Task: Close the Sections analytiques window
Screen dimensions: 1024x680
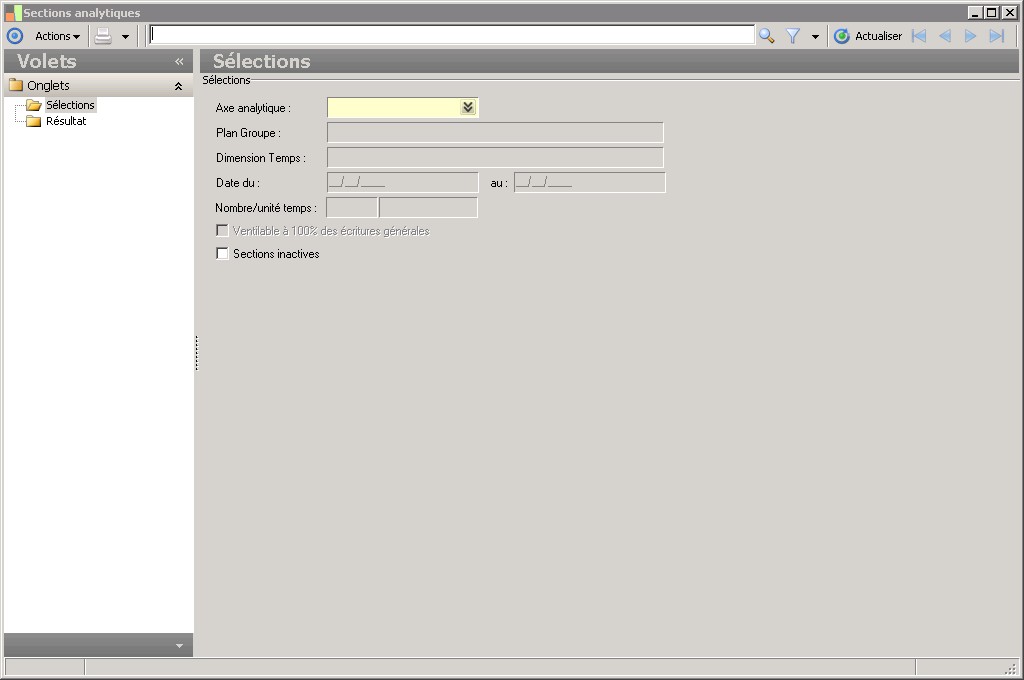Action: point(1009,12)
